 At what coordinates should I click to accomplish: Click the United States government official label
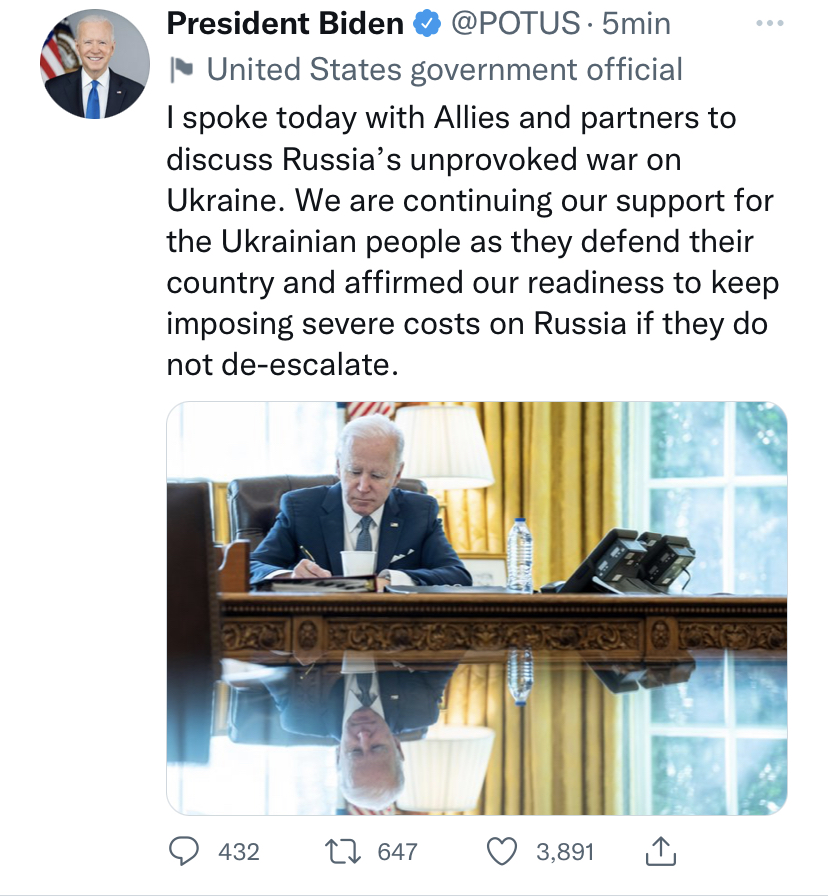444,69
